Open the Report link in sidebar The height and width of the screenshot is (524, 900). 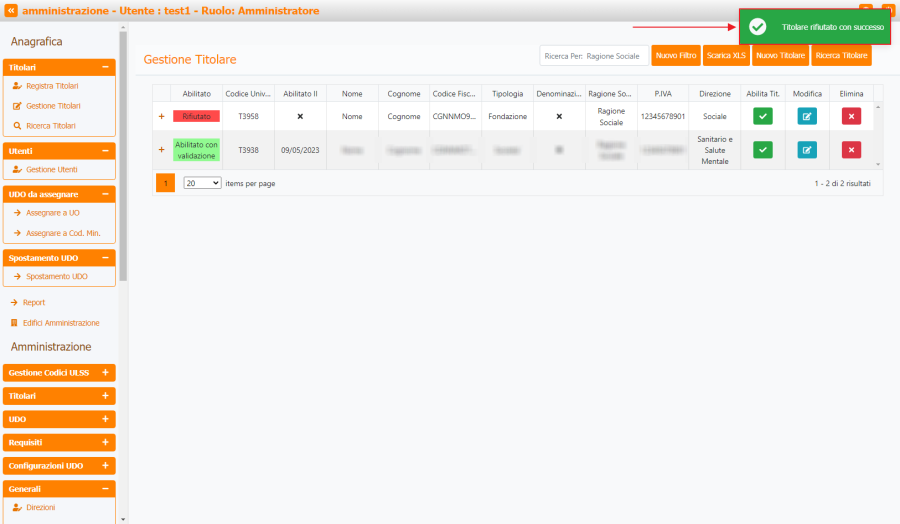click(34, 302)
